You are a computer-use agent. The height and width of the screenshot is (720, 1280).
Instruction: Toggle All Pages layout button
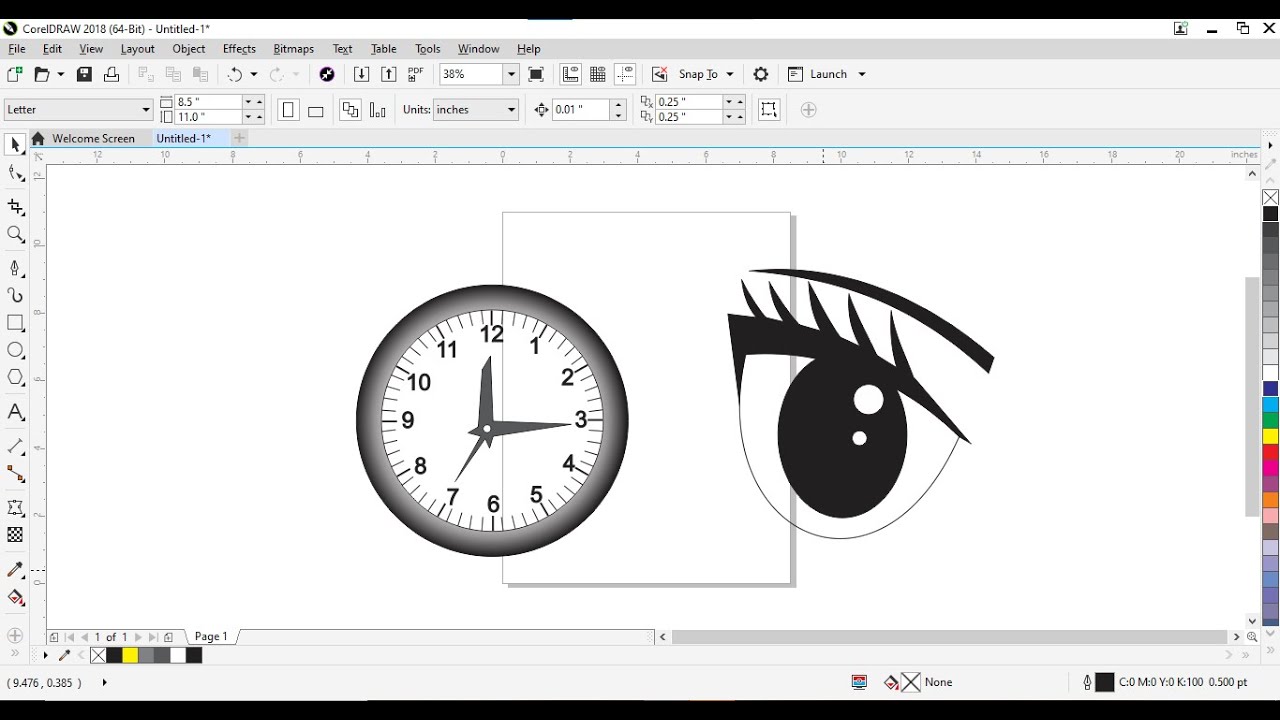pos(350,110)
